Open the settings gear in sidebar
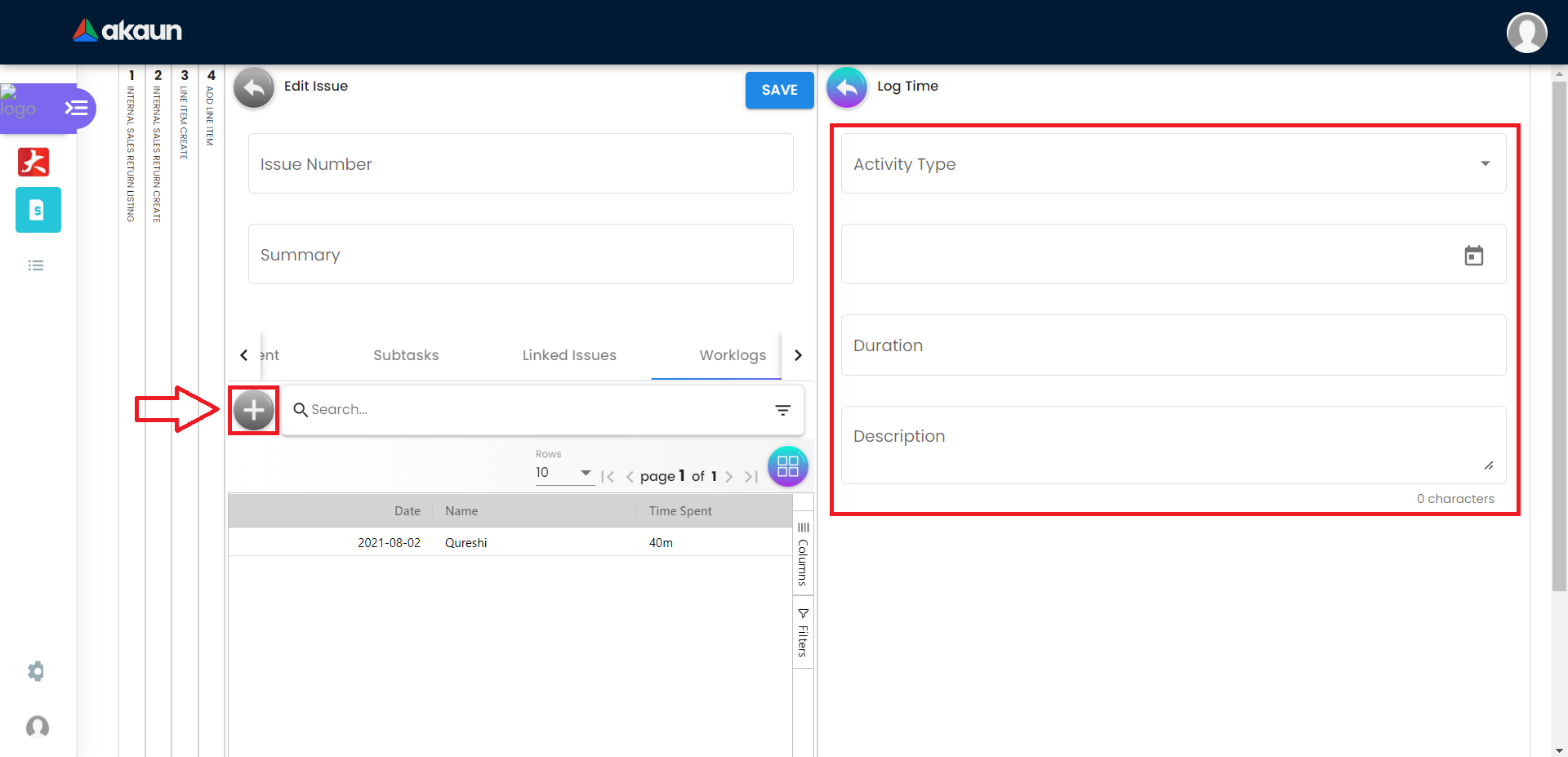The width and height of the screenshot is (1568, 757). click(x=36, y=671)
